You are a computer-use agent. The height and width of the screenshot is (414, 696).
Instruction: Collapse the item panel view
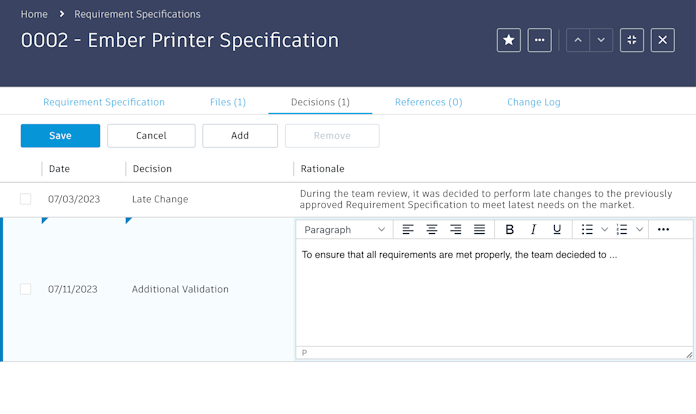(632, 40)
